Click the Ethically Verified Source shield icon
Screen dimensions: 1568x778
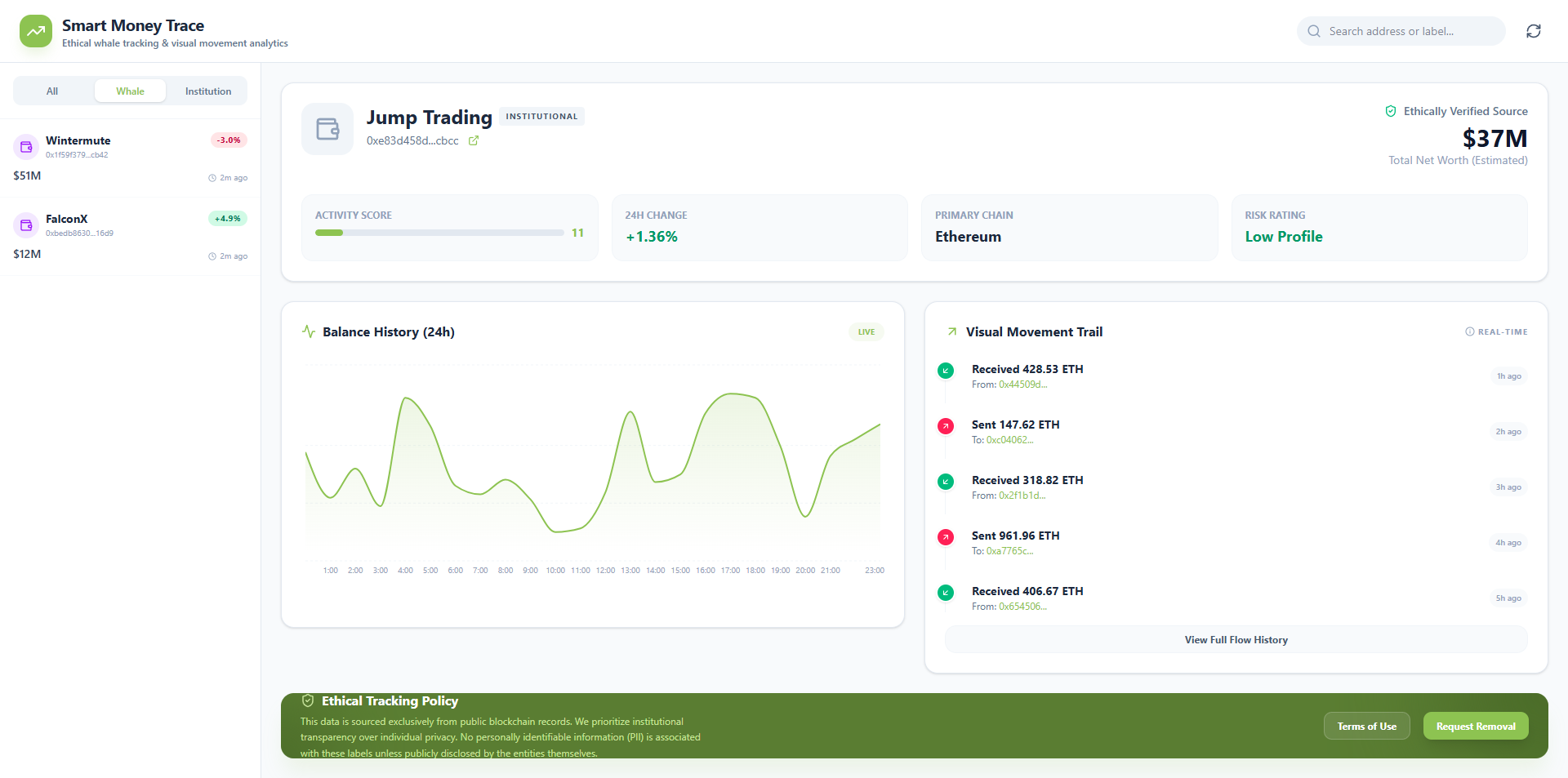click(x=1390, y=112)
